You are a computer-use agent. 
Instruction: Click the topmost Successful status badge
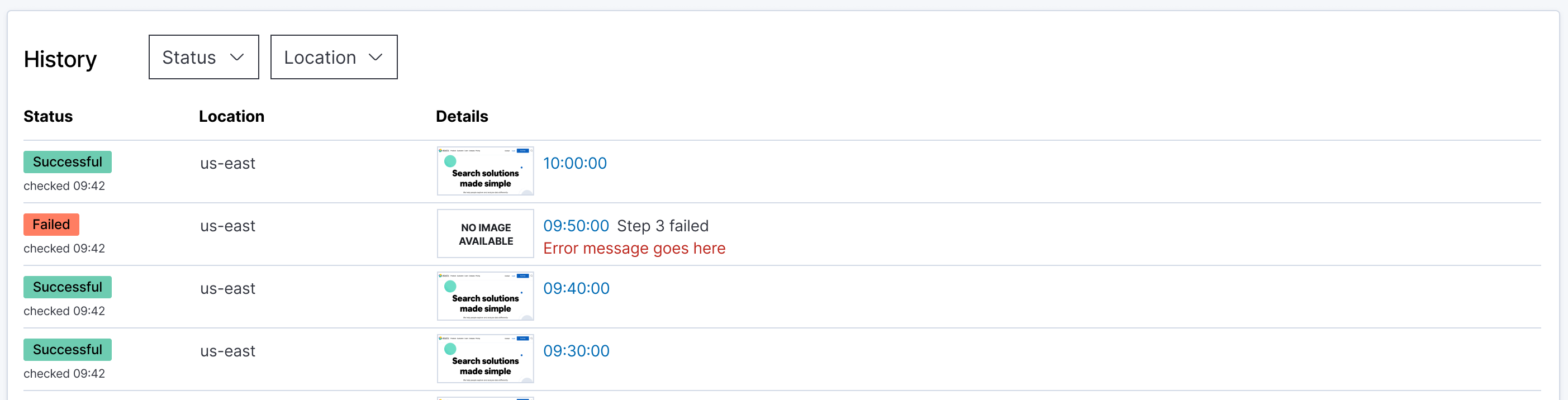[x=67, y=161]
